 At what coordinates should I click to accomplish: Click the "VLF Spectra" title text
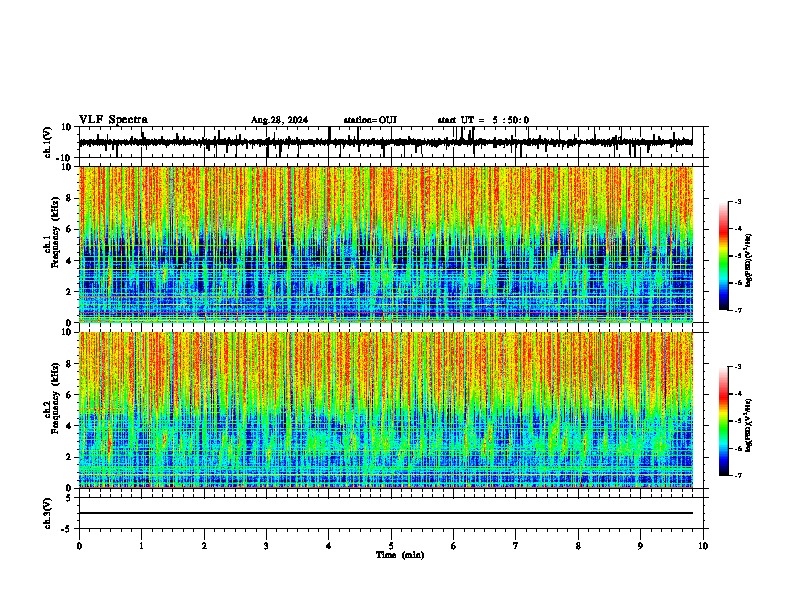point(113,119)
